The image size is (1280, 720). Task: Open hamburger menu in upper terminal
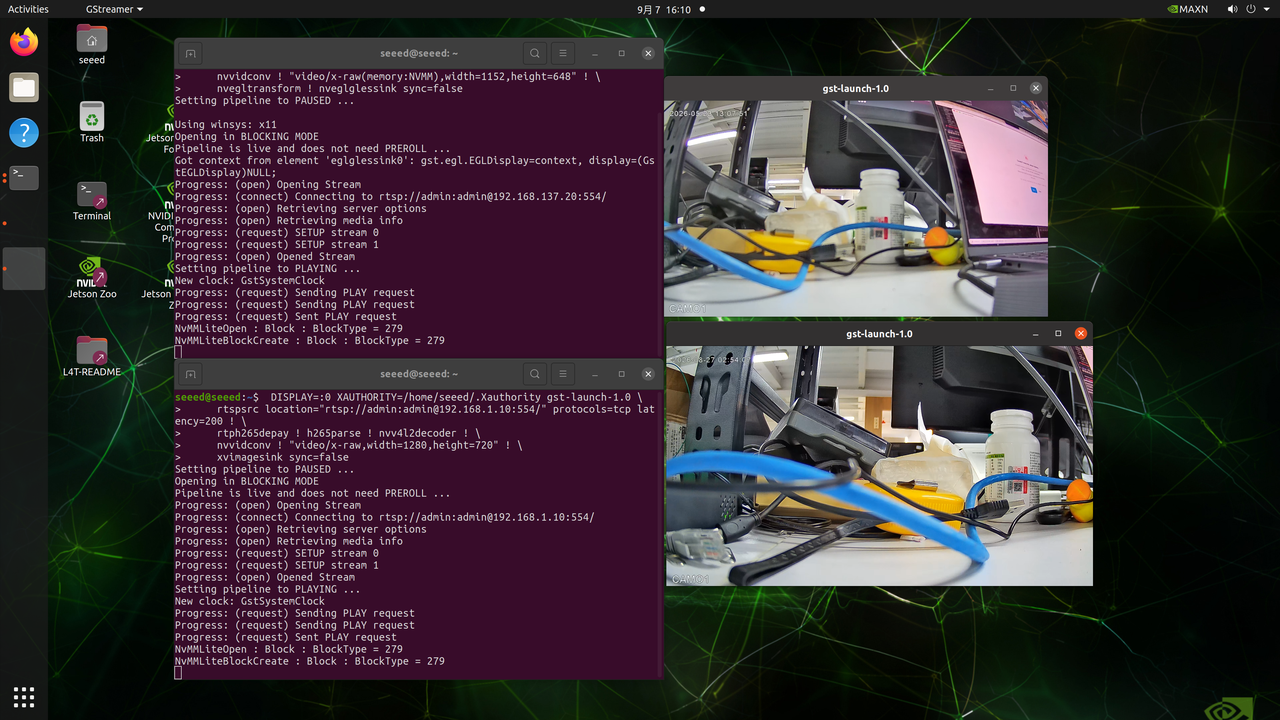pyautogui.click(x=563, y=54)
